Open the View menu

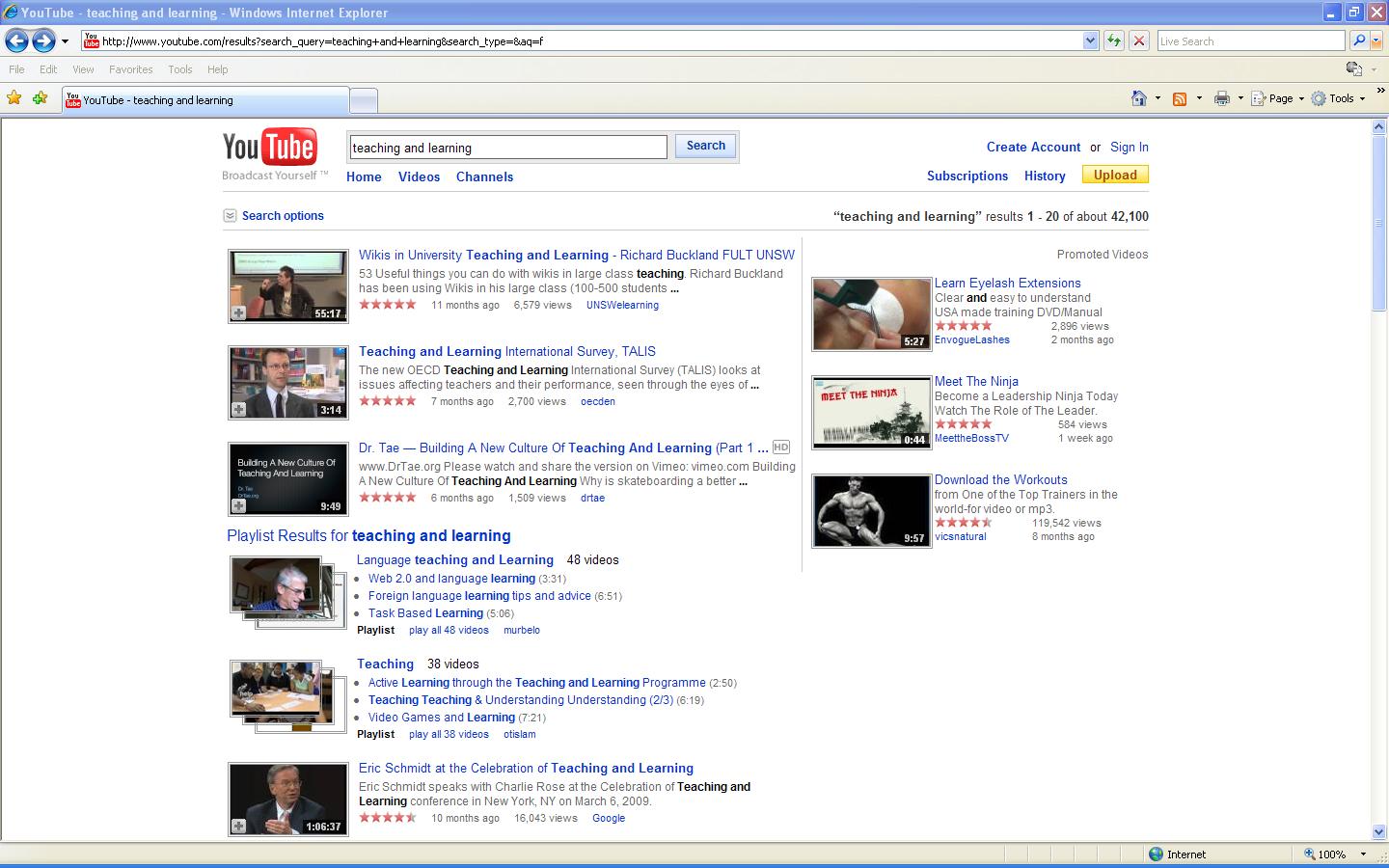pyautogui.click(x=83, y=69)
